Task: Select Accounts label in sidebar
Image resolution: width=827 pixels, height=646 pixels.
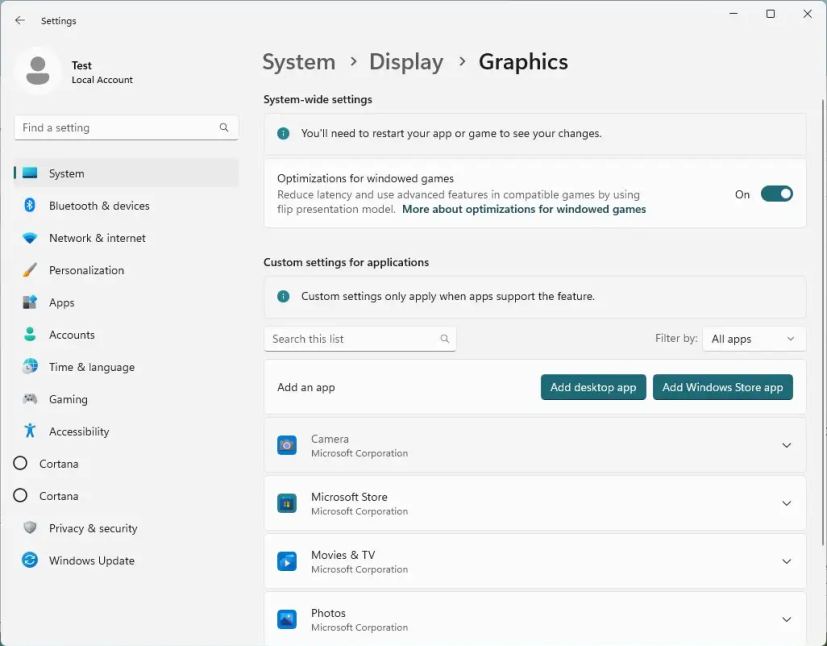Action: [x=72, y=335]
